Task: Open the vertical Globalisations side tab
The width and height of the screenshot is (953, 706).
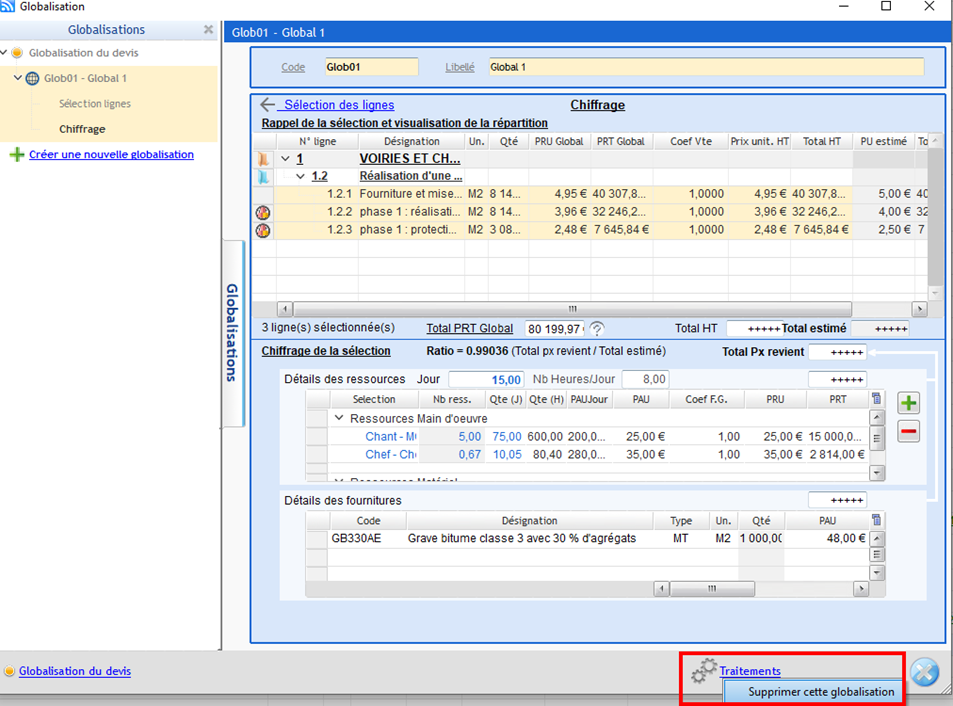Action: (232, 333)
